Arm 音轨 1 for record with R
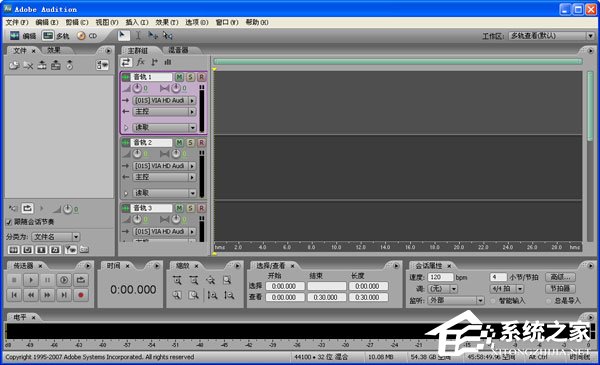The height and width of the screenshot is (365, 600). [x=201, y=77]
